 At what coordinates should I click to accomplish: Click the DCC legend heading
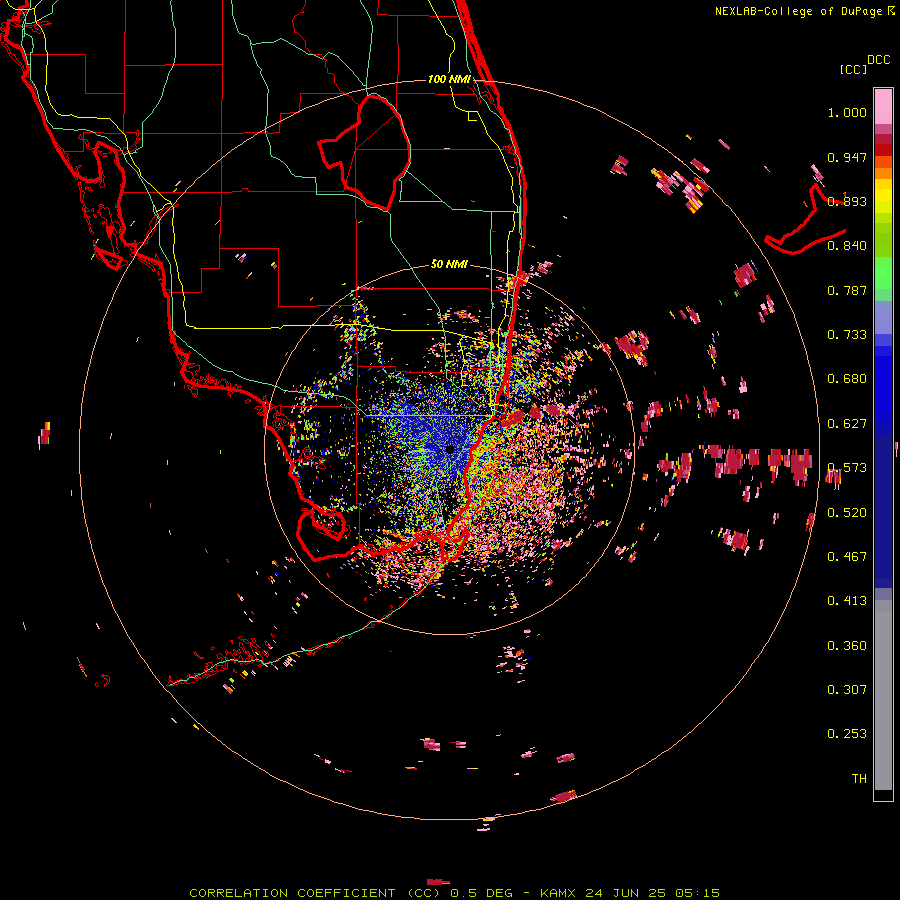pyautogui.click(x=878, y=60)
